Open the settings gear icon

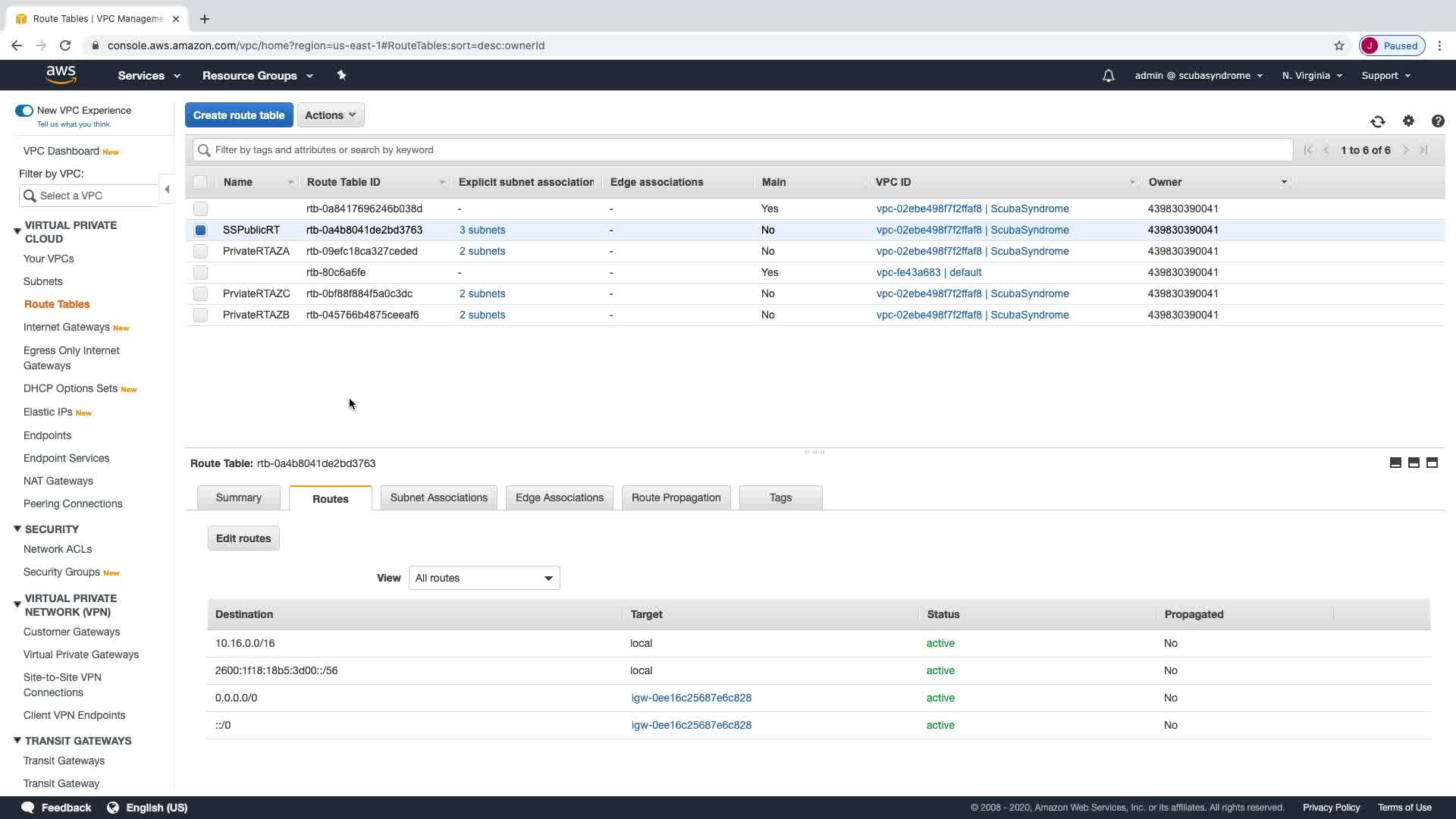[x=1408, y=121]
